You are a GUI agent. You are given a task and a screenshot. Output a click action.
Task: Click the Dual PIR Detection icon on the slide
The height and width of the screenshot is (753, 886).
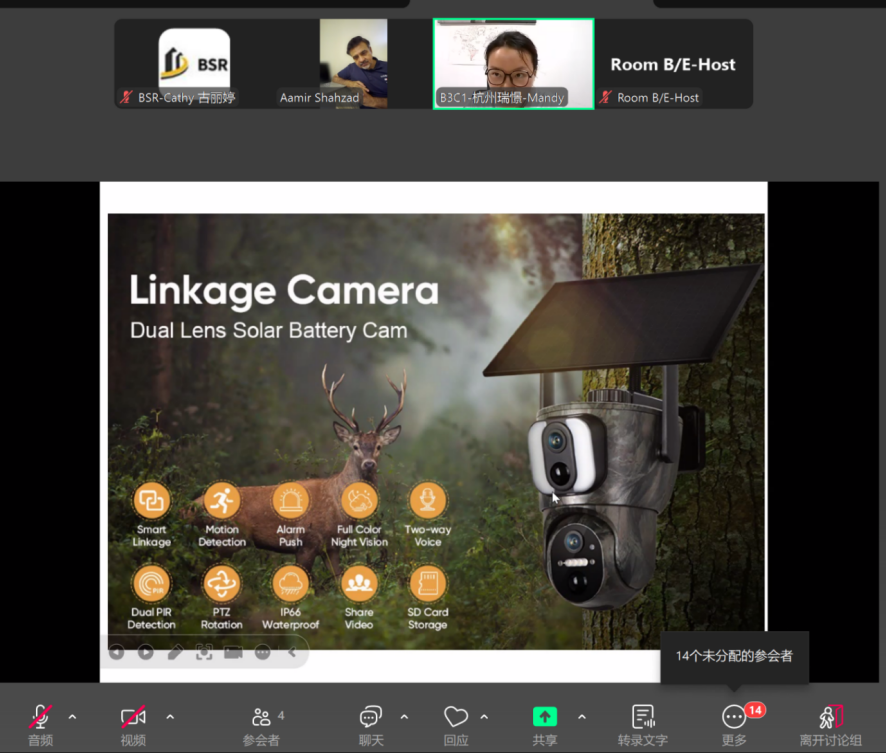pyautogui.click(x=151, y=584)
